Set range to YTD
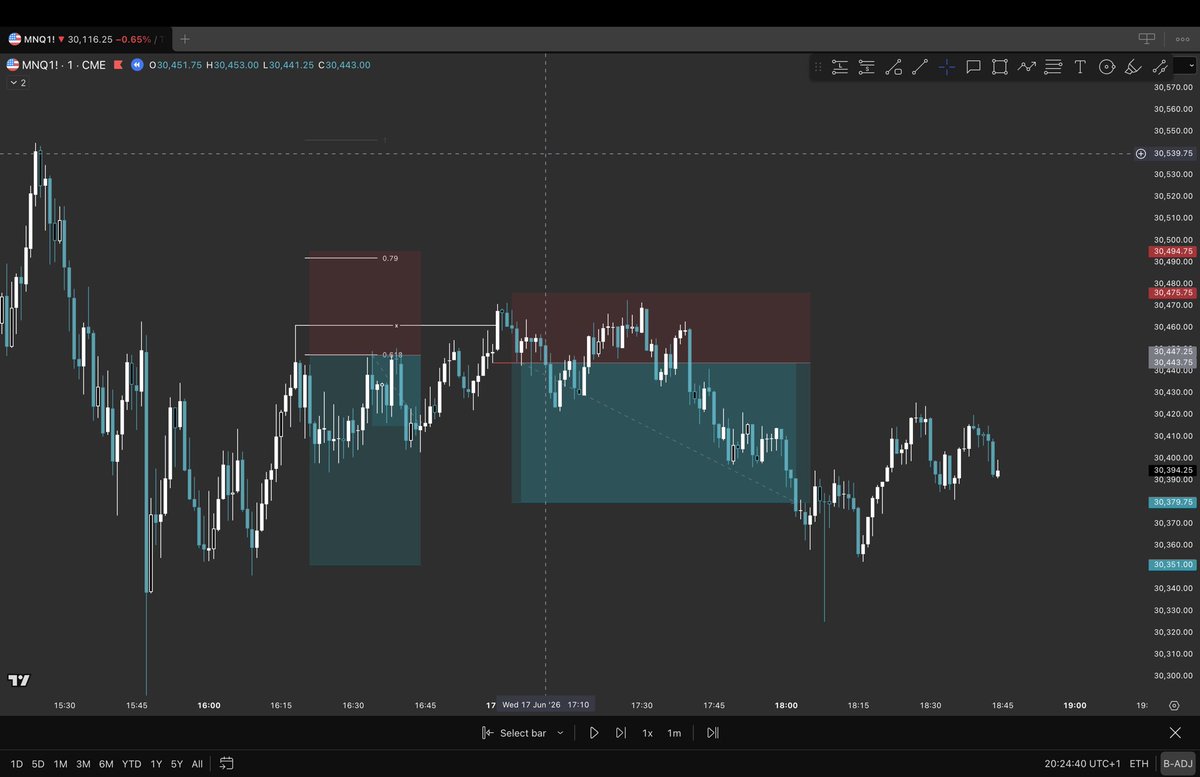This screenshot has width=1200, height=777. point(131,764)
